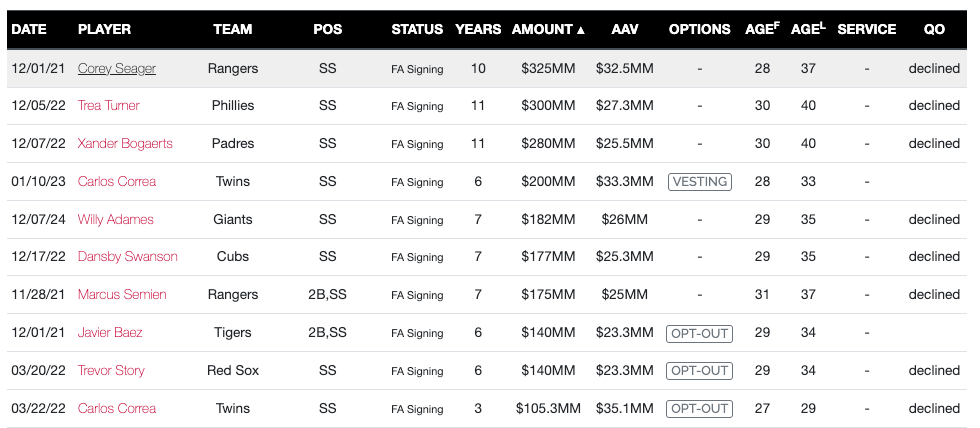Sort contracts by AAV column header
The height and width of the screenshot is (428, 980).
[625, 29]
